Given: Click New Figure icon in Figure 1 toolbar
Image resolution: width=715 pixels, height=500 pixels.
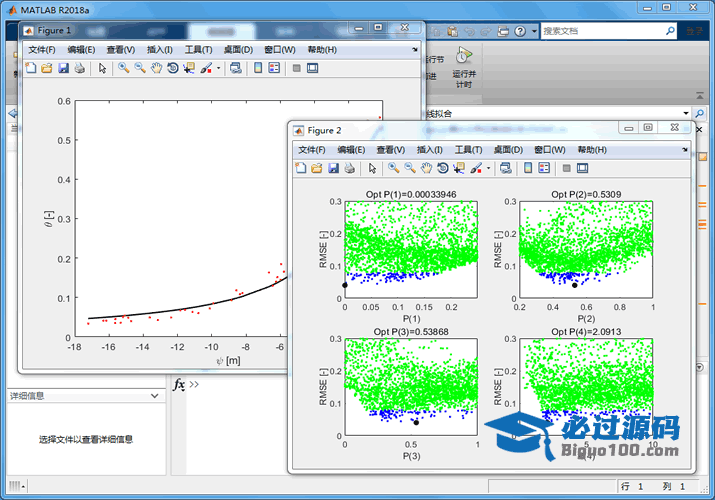Looking at the screenshot, I should (31, 68).
